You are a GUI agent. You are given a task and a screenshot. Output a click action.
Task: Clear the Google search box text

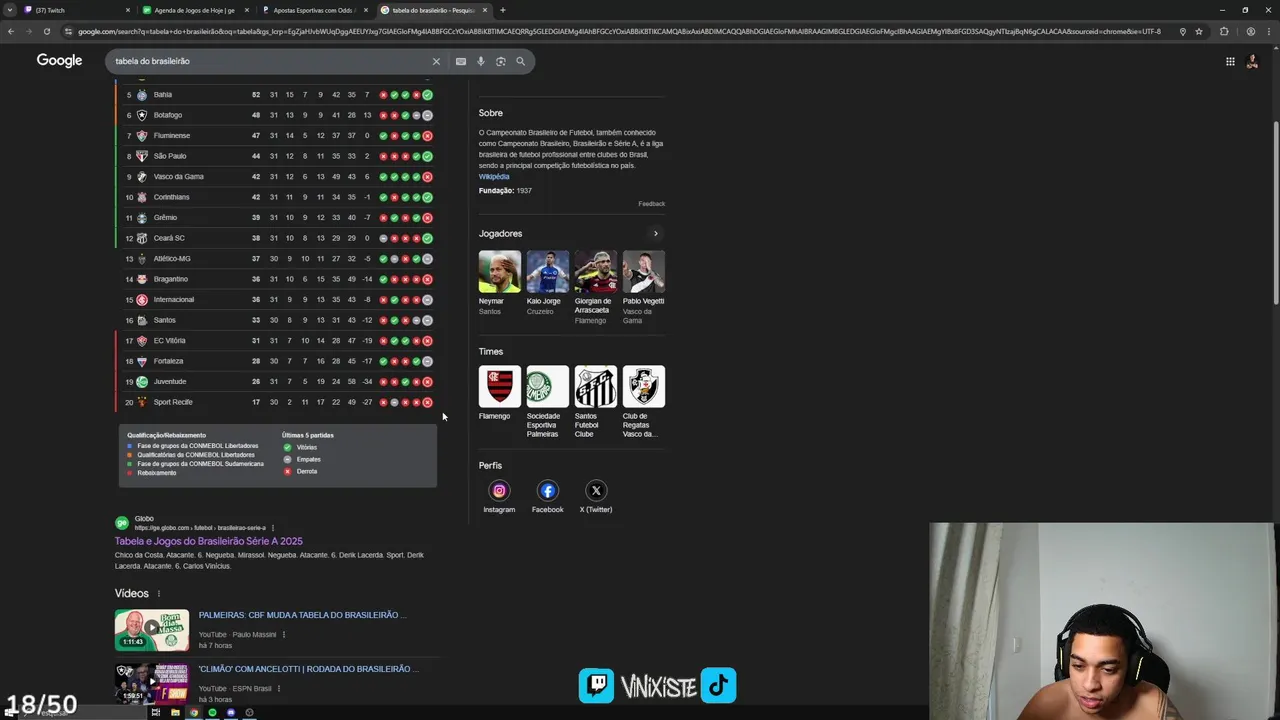[x=436, y=61]
